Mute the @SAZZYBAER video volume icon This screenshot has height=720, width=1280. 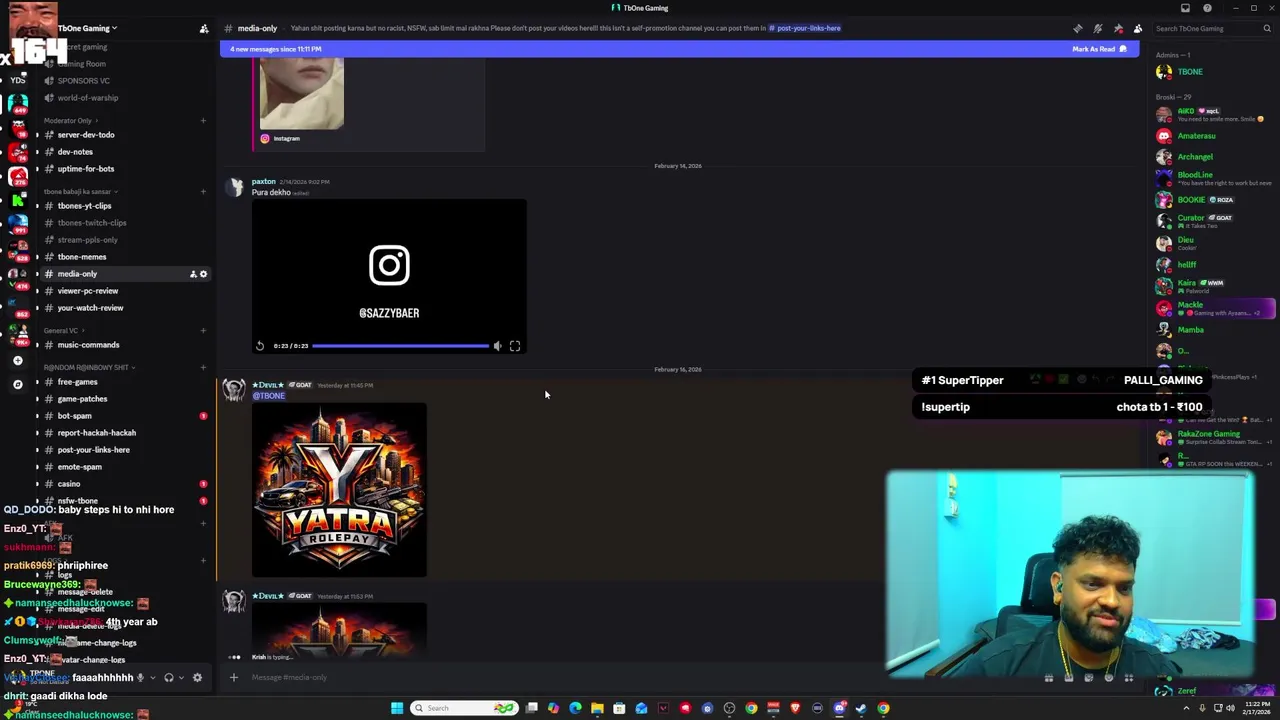pos(497,346)
